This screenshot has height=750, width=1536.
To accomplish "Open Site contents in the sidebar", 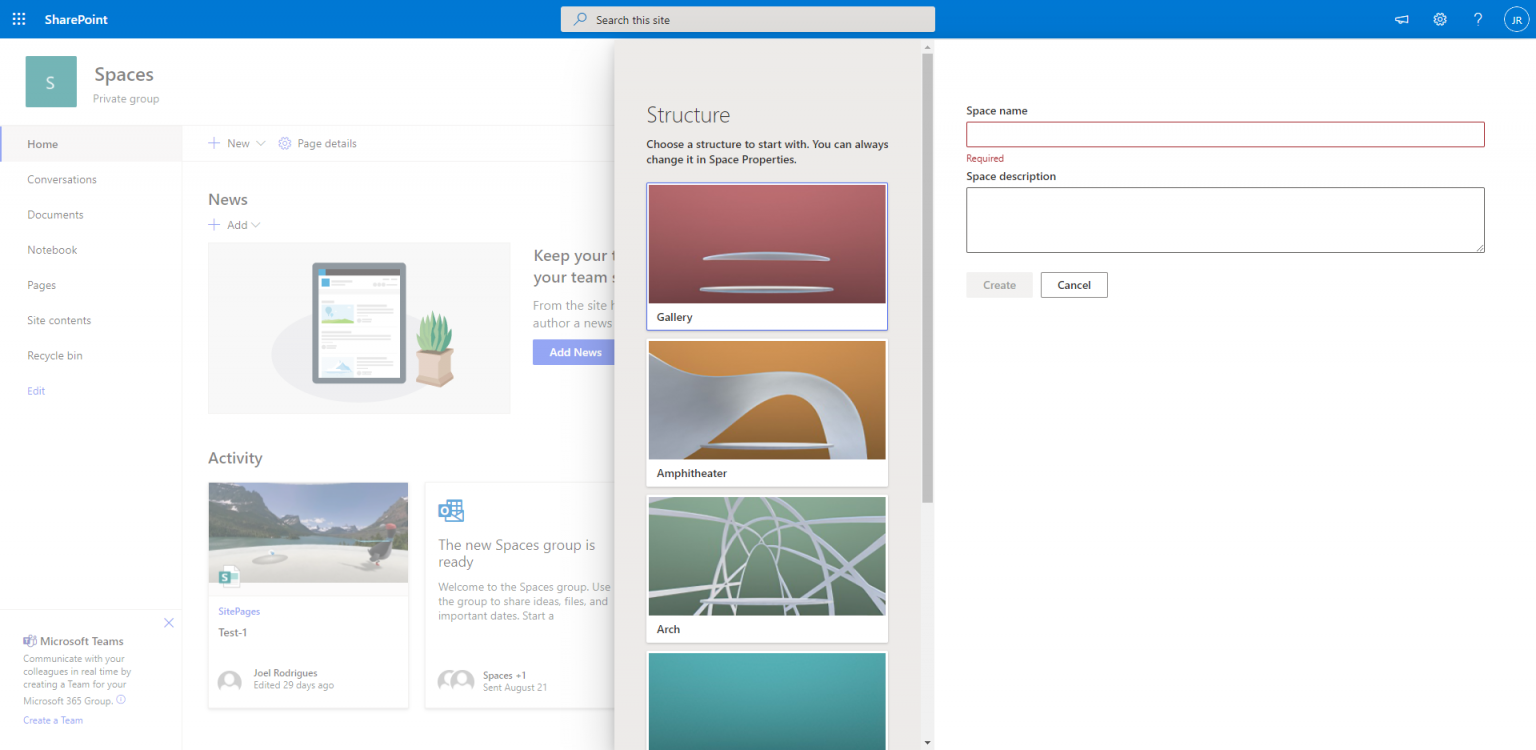I will pyautogui.click(x=58, y=320).
